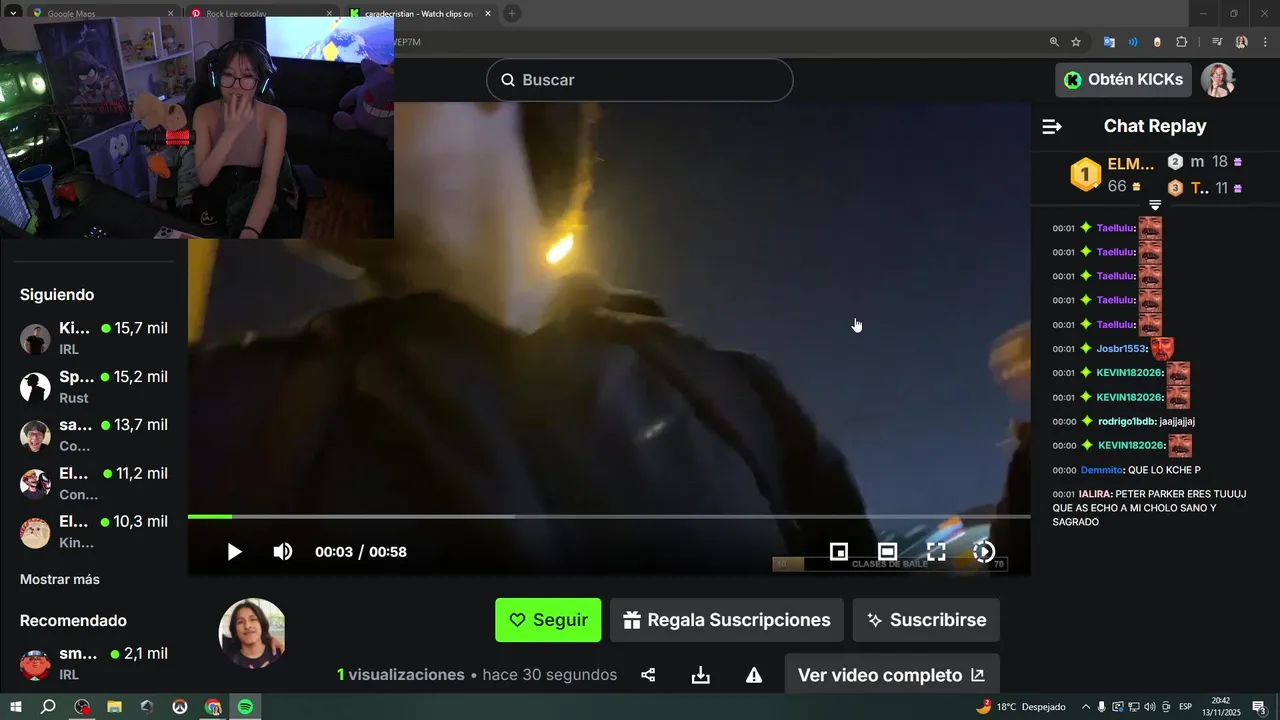This screenshot has width=1280, height=720.
Task: Focus the Buscar search field
Action: (x=640, y=80)
